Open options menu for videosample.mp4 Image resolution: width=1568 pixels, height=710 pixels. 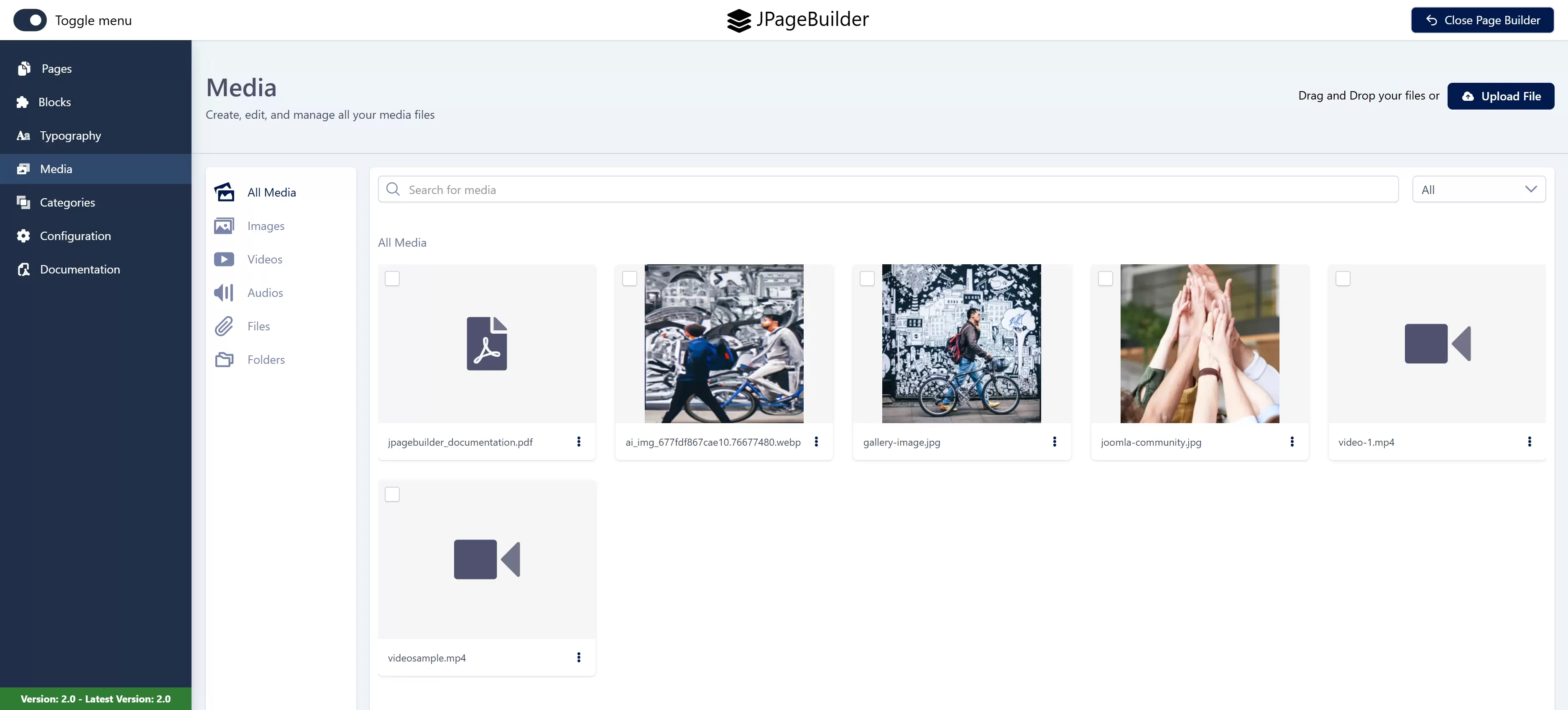578,657
